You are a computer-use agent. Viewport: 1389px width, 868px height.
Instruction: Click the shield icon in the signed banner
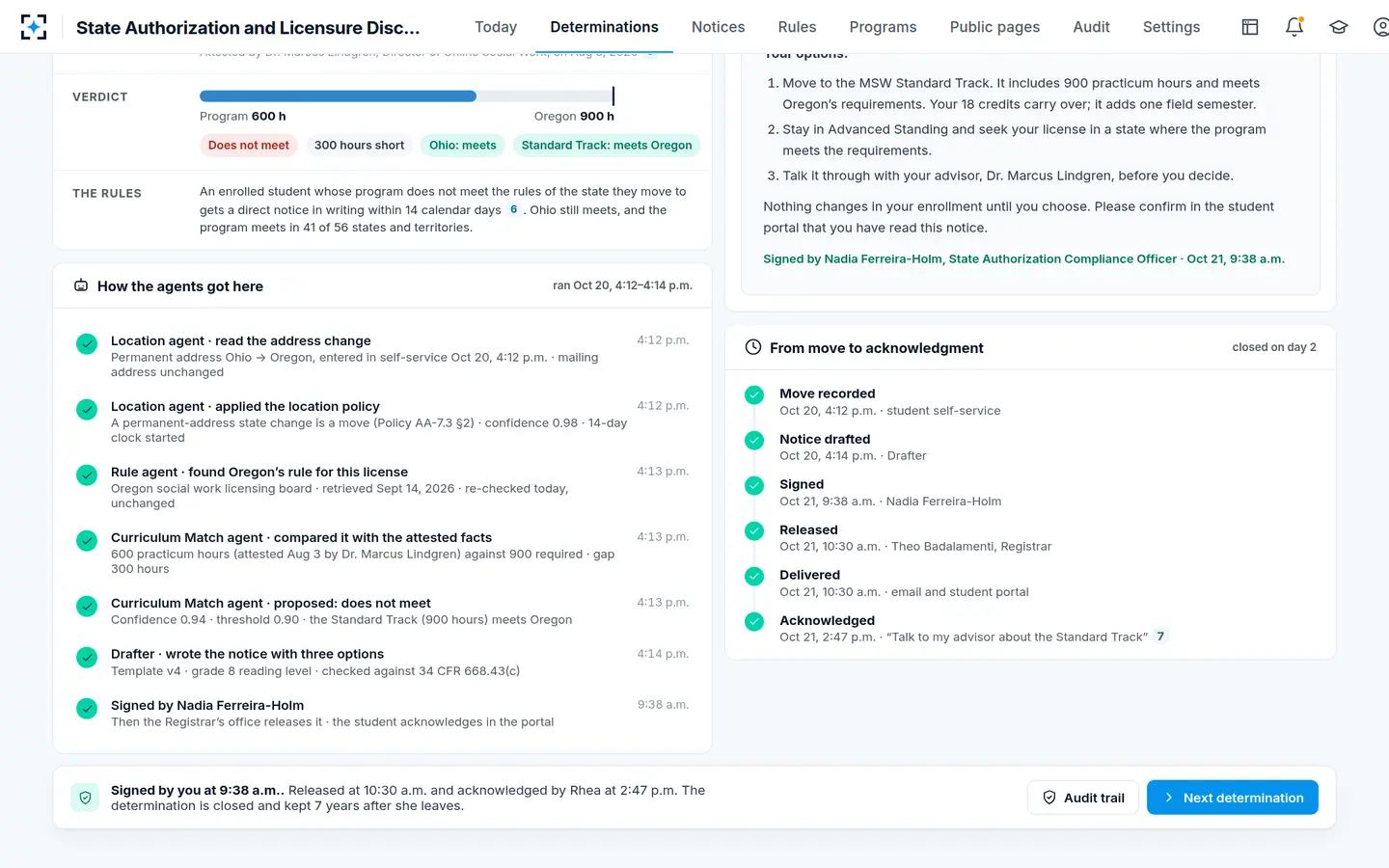(85, 798)
